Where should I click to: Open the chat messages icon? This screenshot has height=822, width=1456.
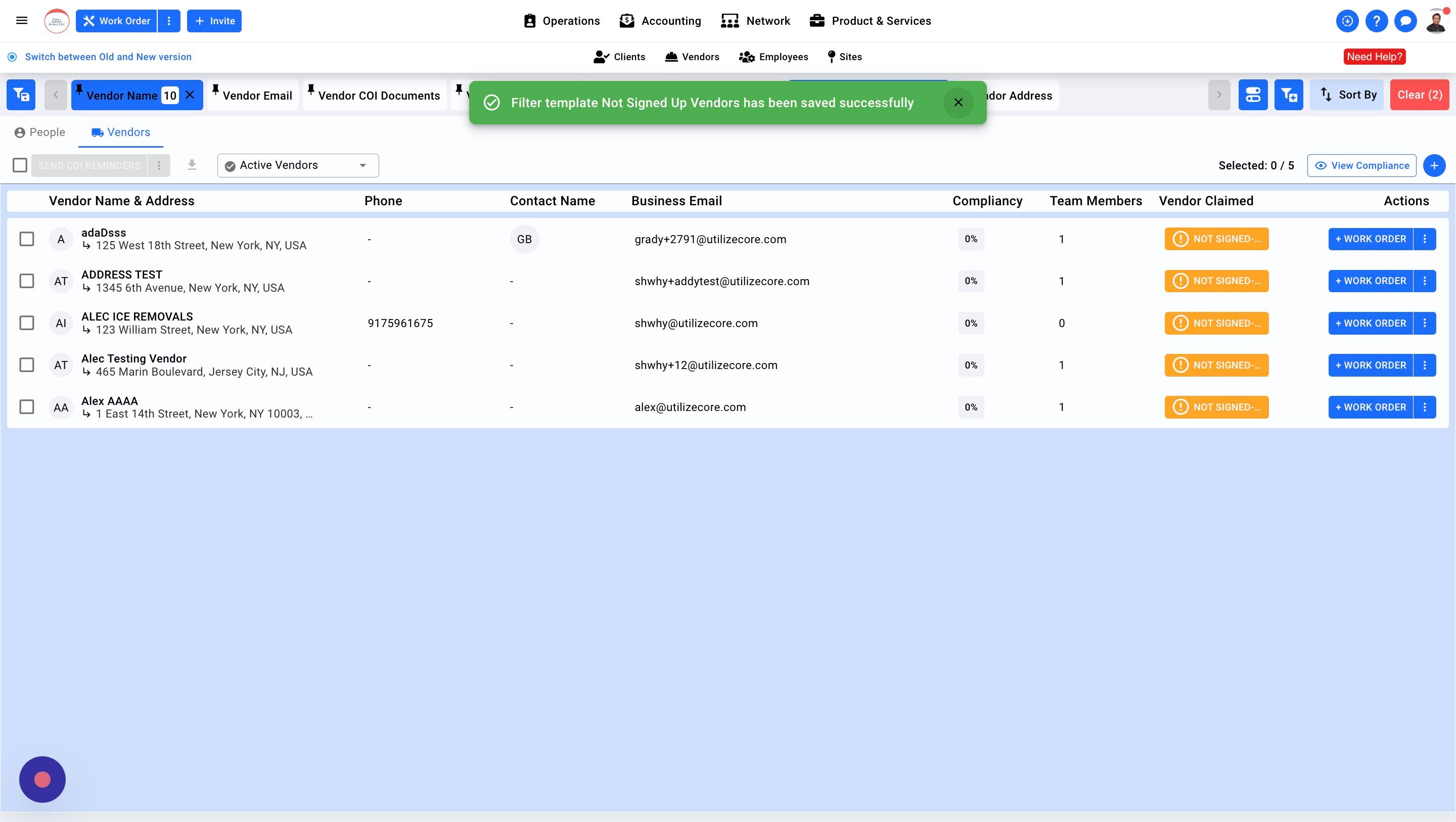(1405, 21)
